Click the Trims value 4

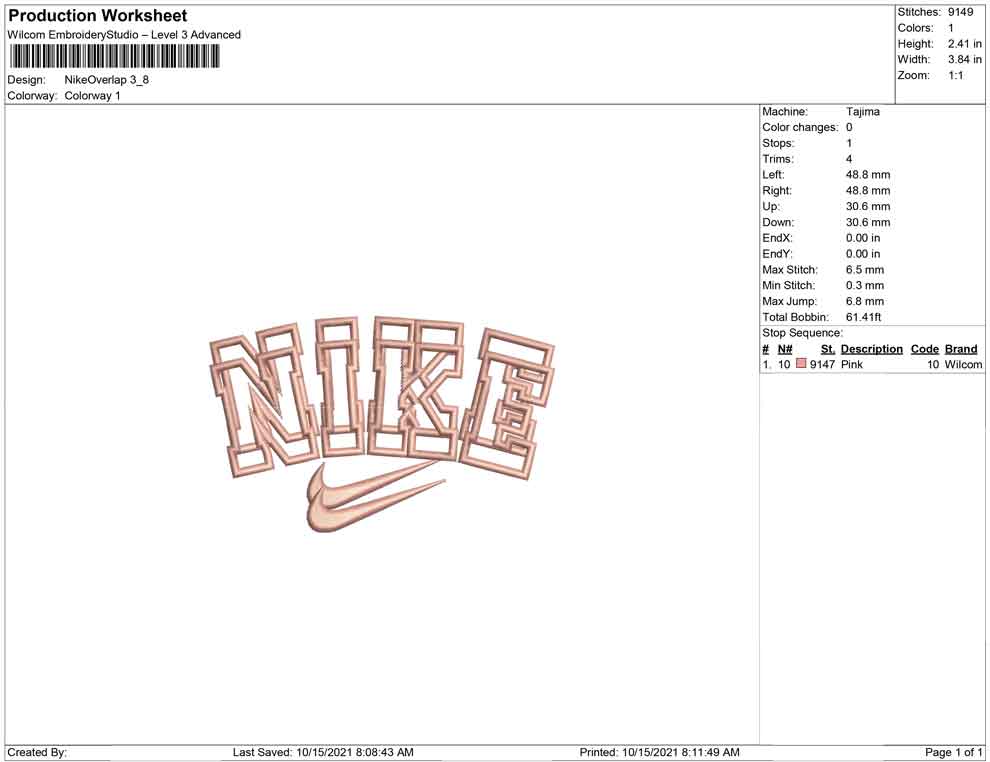(x=849, y=159)
